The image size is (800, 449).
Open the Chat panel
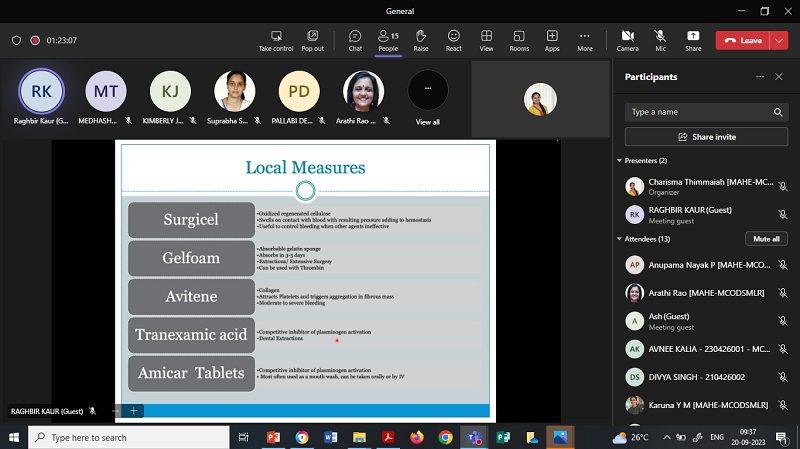pos(355,40)
